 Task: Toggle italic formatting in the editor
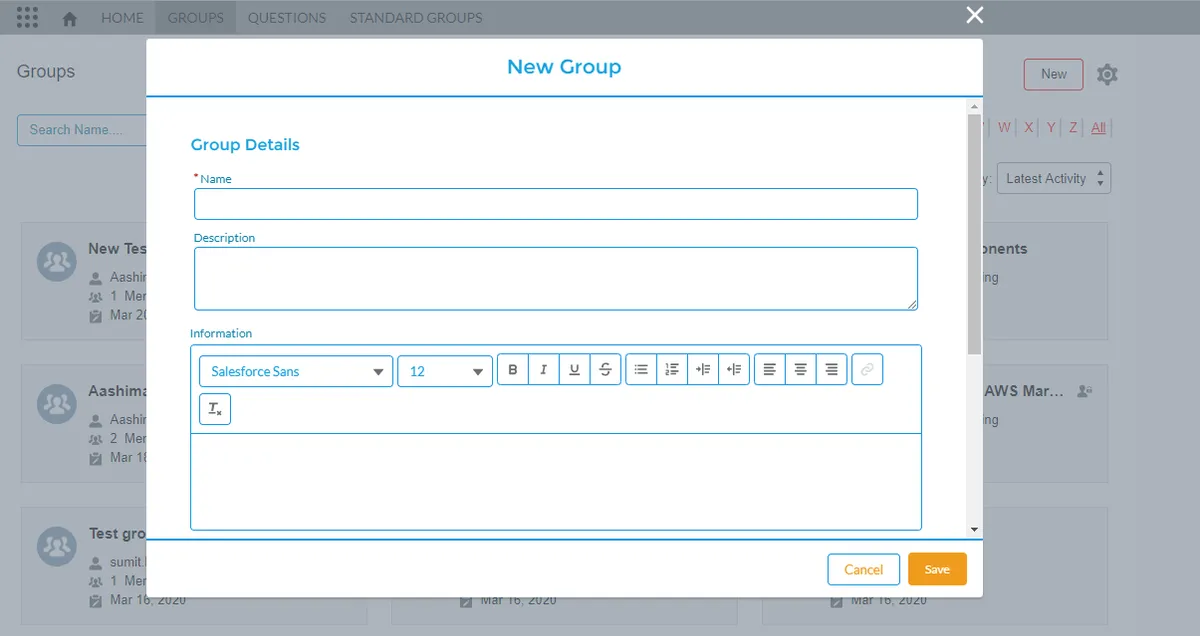point(543,370)
